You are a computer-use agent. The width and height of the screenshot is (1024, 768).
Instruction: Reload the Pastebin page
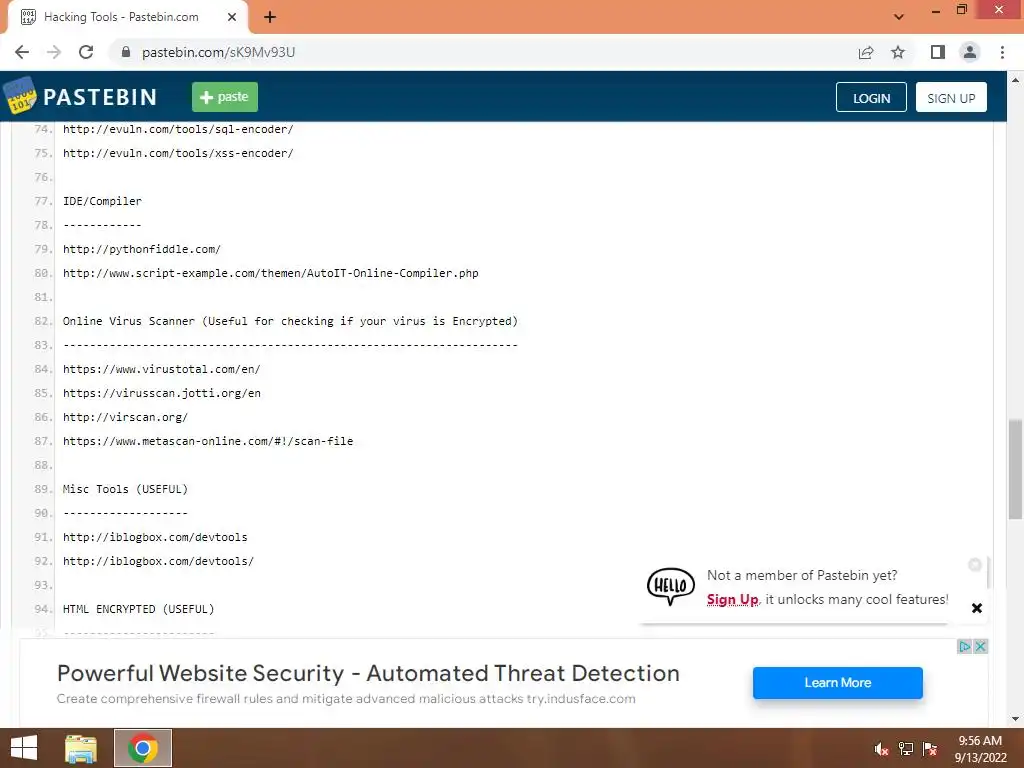point(86,52)
